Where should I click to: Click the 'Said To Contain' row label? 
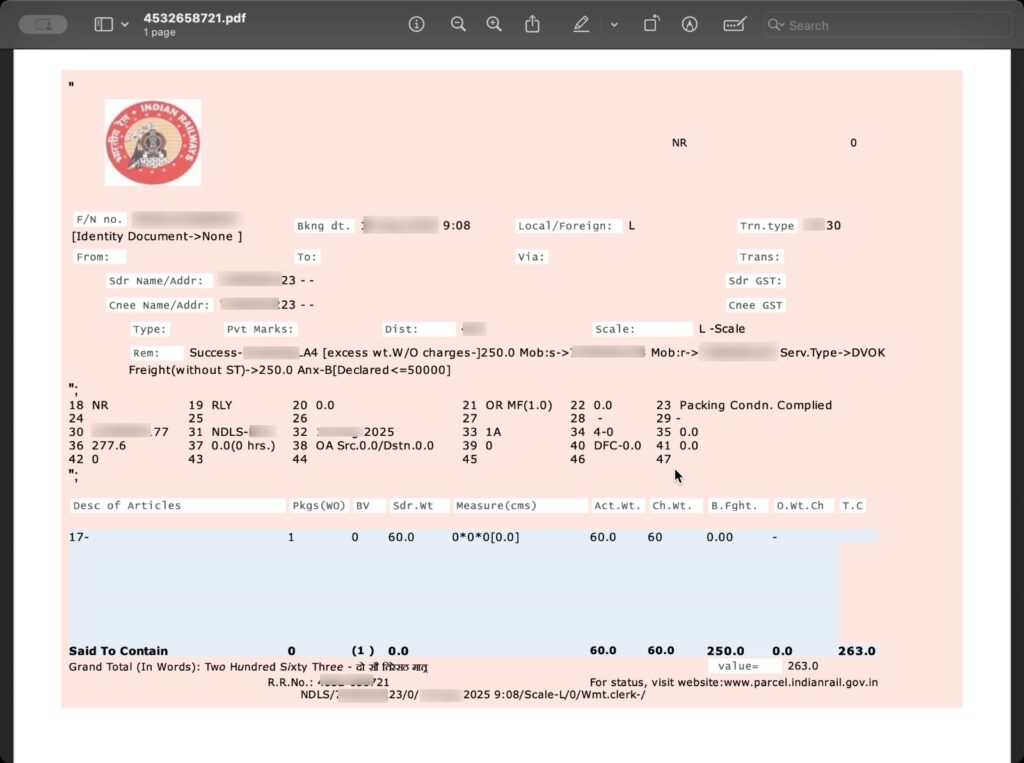[118, 651]
